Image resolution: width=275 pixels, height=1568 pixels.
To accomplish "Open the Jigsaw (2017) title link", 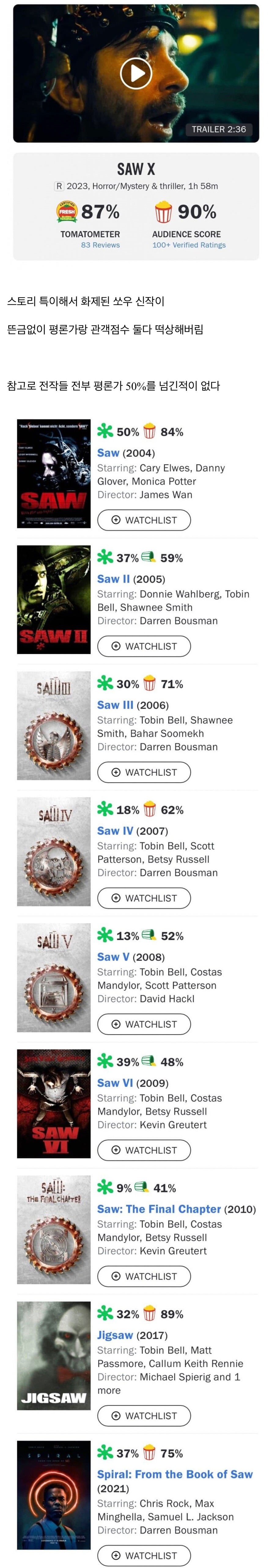I will 115,1335.
